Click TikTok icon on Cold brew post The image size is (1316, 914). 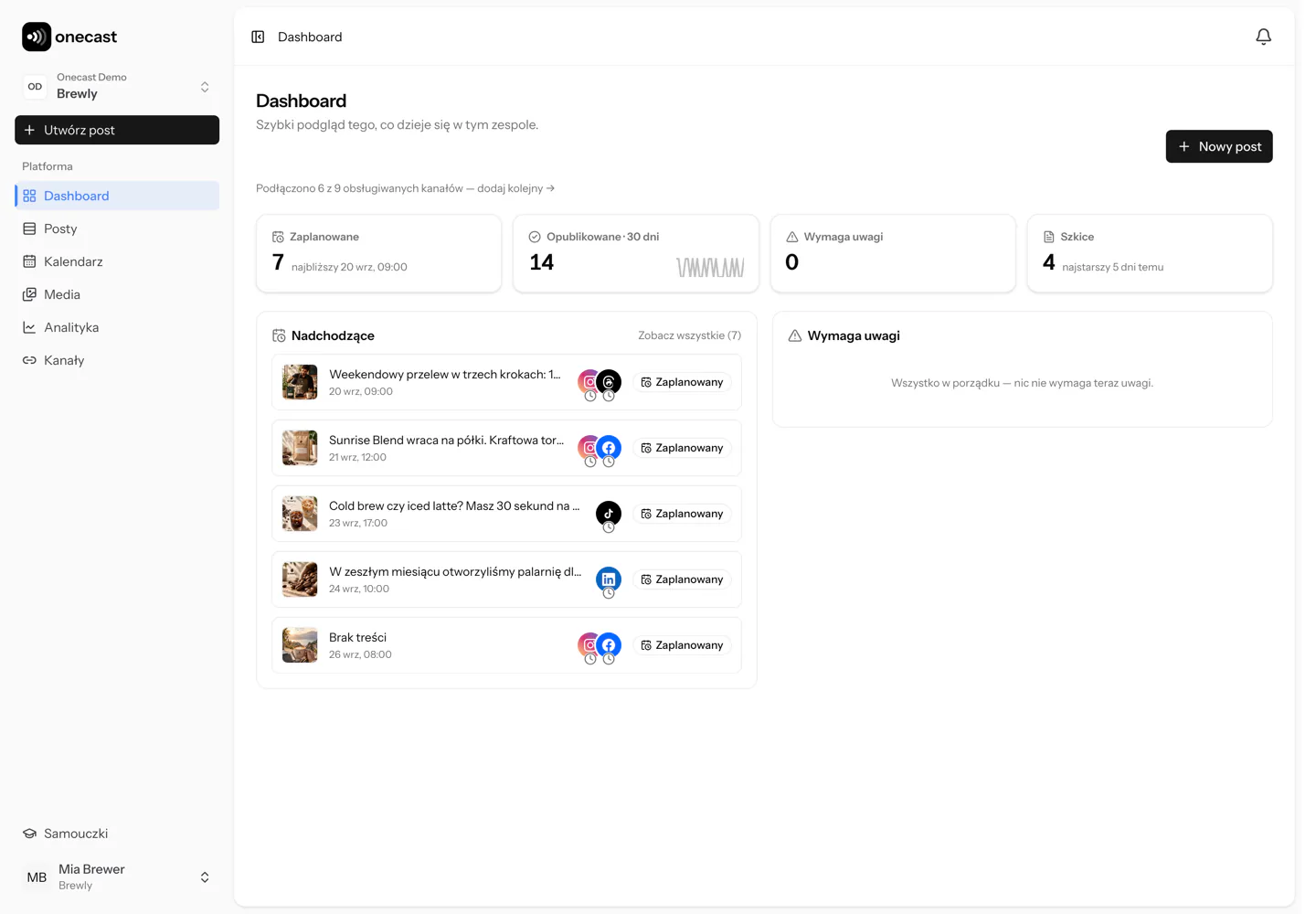609,514
